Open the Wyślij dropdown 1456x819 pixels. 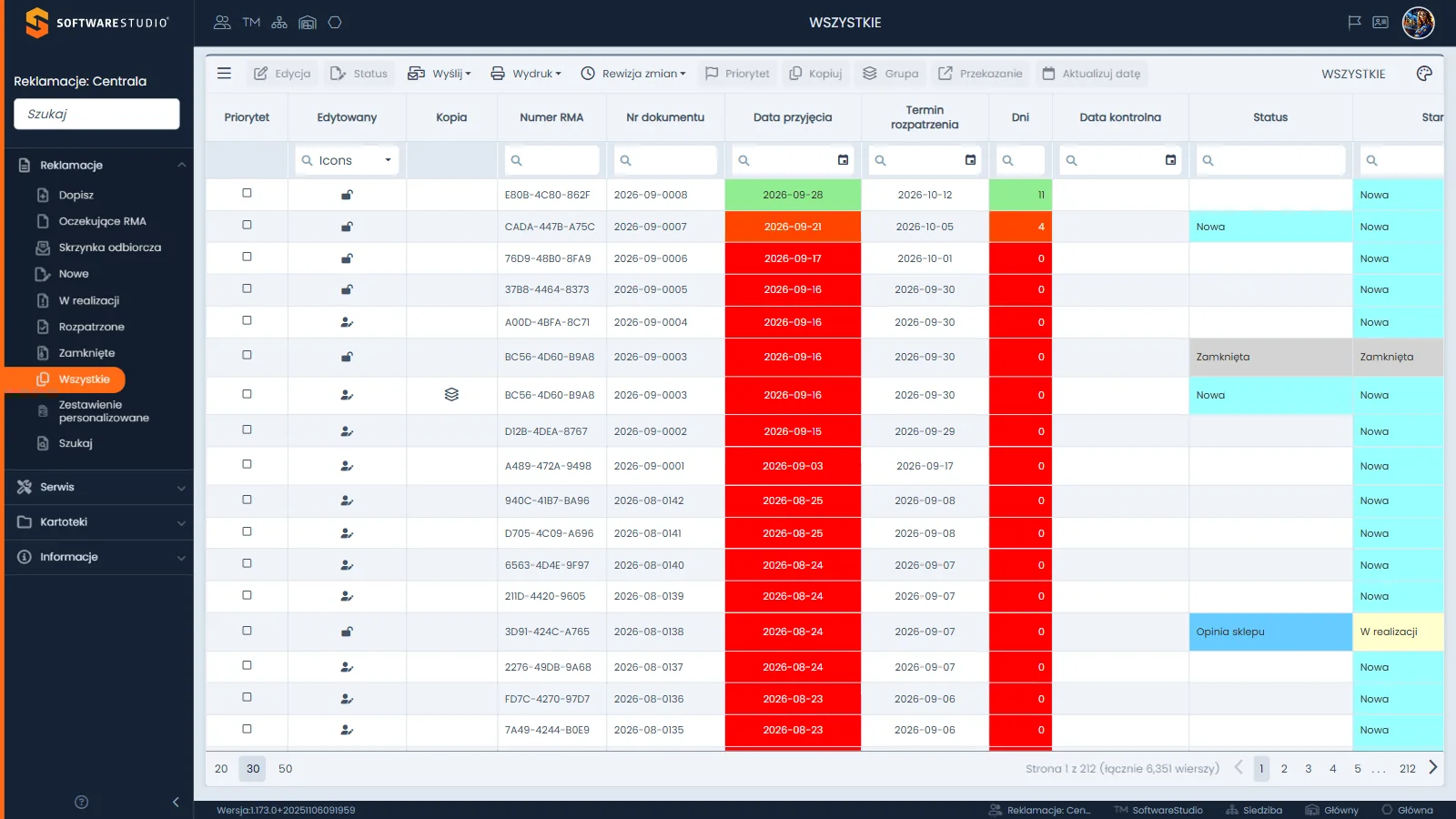[440, 74]
